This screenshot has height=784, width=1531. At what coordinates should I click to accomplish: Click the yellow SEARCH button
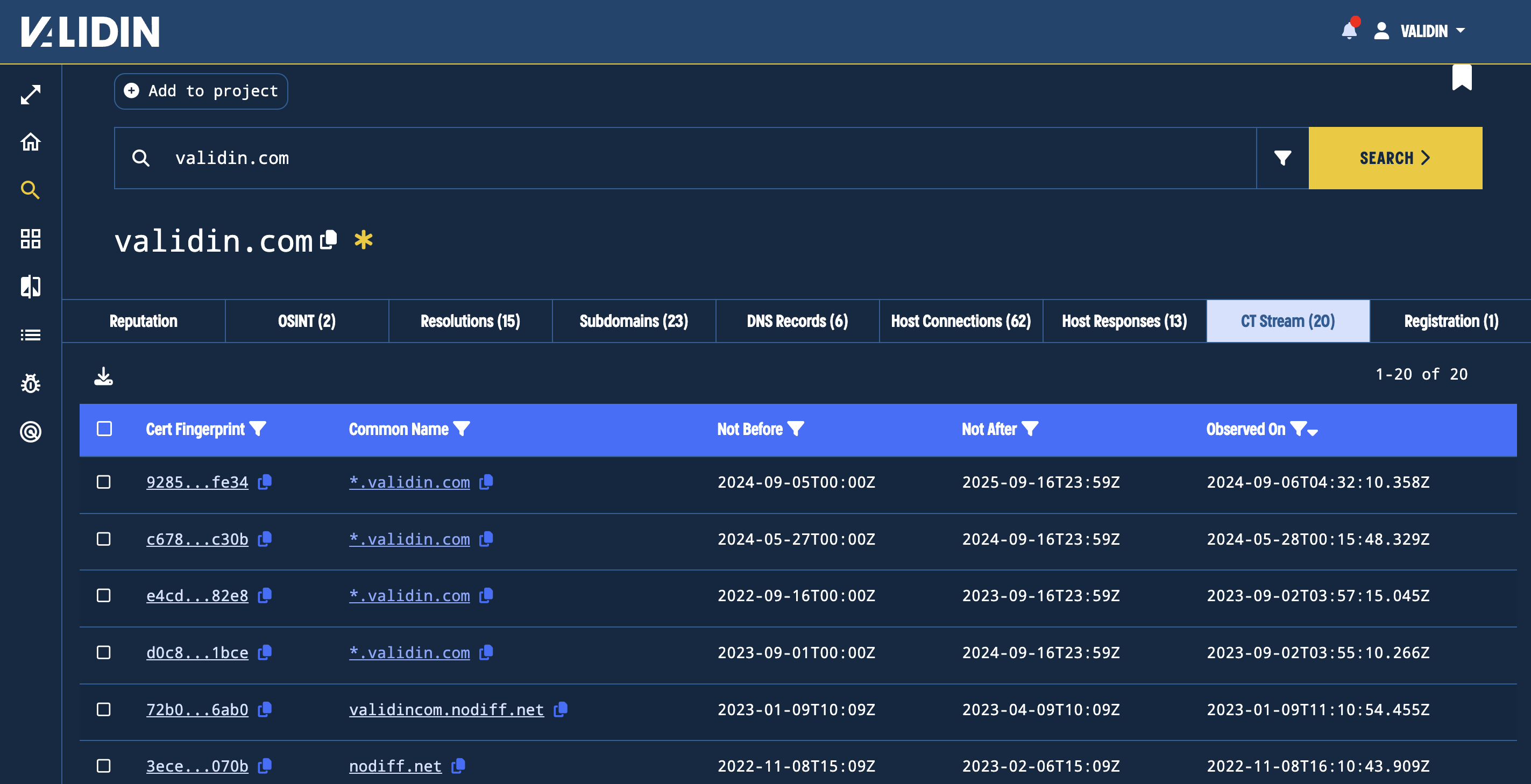[x=1395, y=158]
